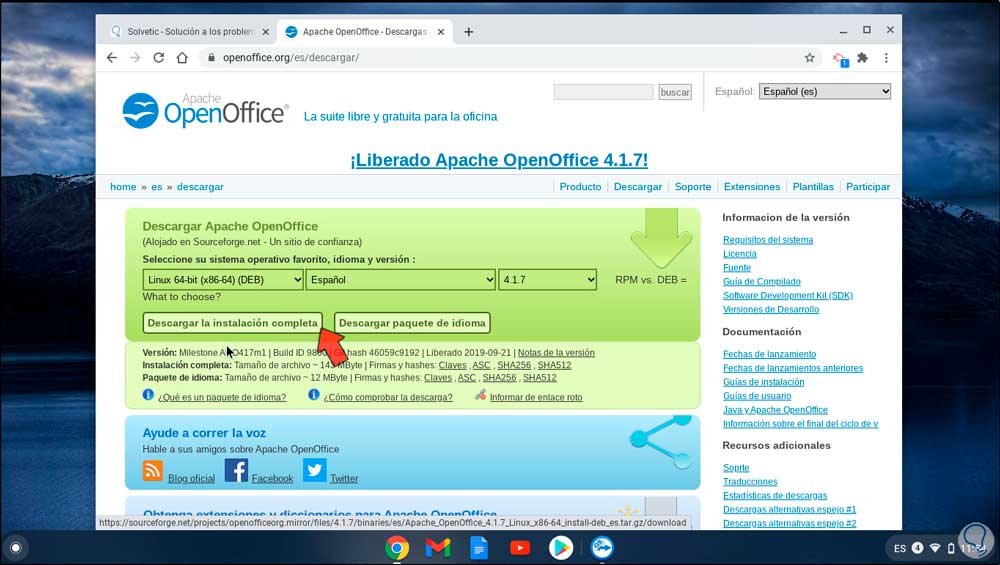Image resolution: width=1000 pixels, height=565 pixels.
Task: Open the ES keyboard language indicator
Action: click(900, 548)
